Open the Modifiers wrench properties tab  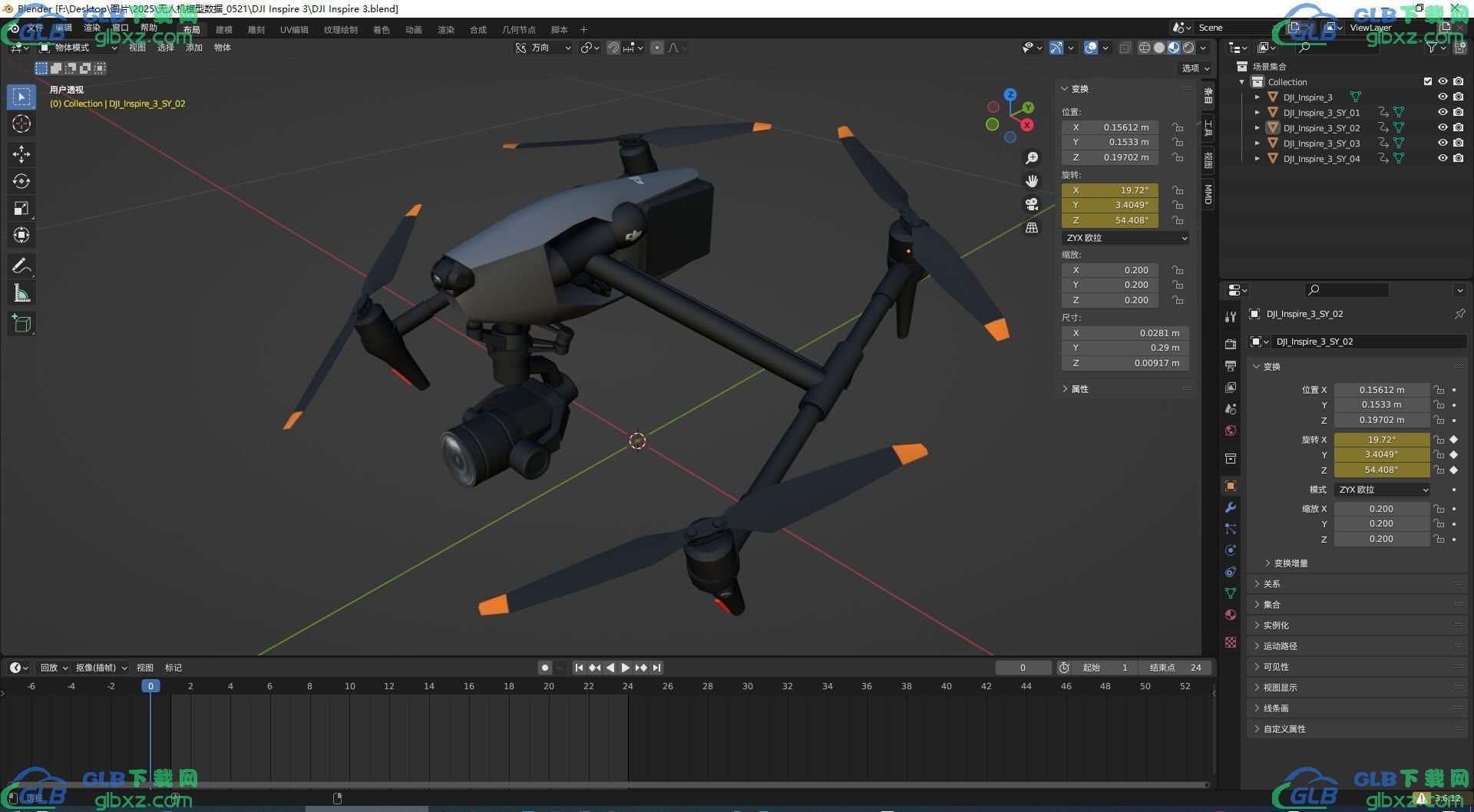tap(1231, 507)
